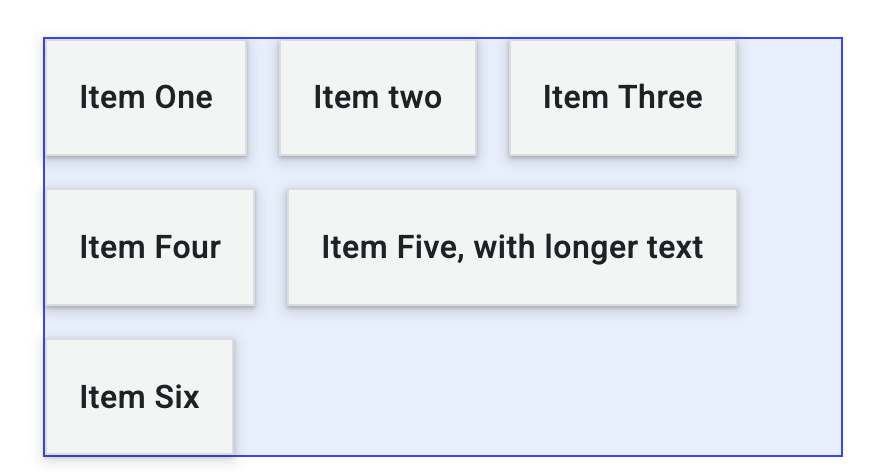The height and width of the screenshot is (472, 878).
Task: Click Item Five, with longer text
Action: pos(512,247)
